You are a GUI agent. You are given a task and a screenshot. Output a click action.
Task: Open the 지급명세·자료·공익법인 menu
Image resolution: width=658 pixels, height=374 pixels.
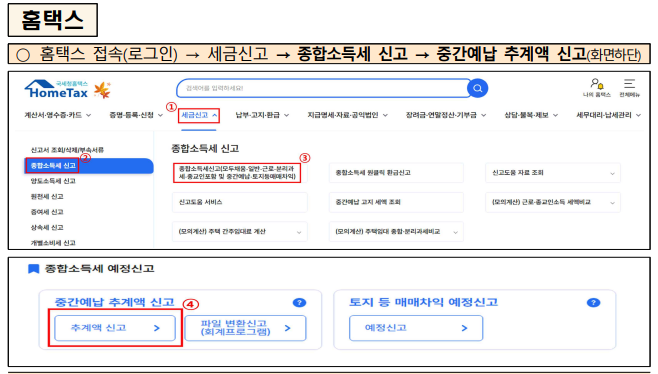(x=347, y=115)
